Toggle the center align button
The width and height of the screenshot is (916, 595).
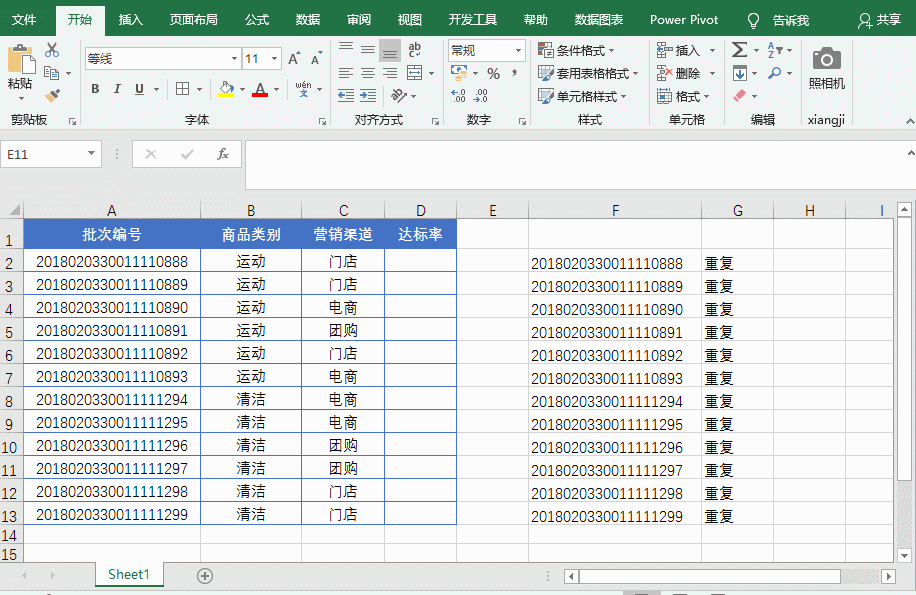pyautogui.click(x=368, y=73)
